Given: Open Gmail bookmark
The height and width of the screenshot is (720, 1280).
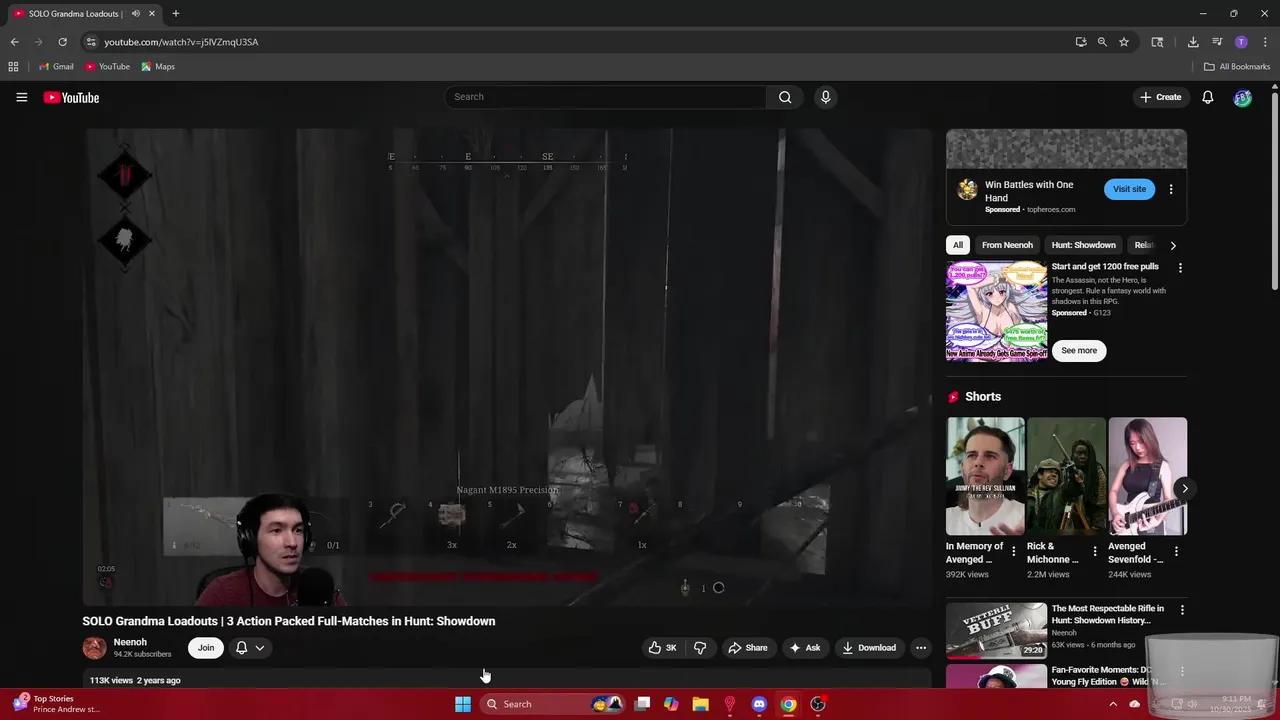Looking at the screenshot, I should [x=56, y=67].
